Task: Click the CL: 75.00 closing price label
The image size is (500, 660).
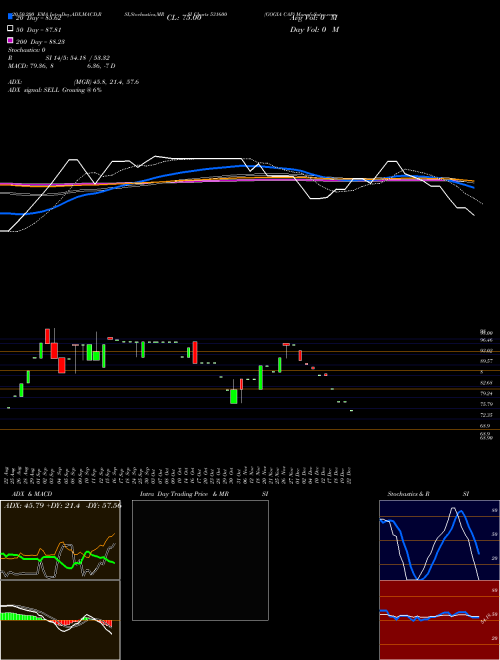Action: [184, 18]
